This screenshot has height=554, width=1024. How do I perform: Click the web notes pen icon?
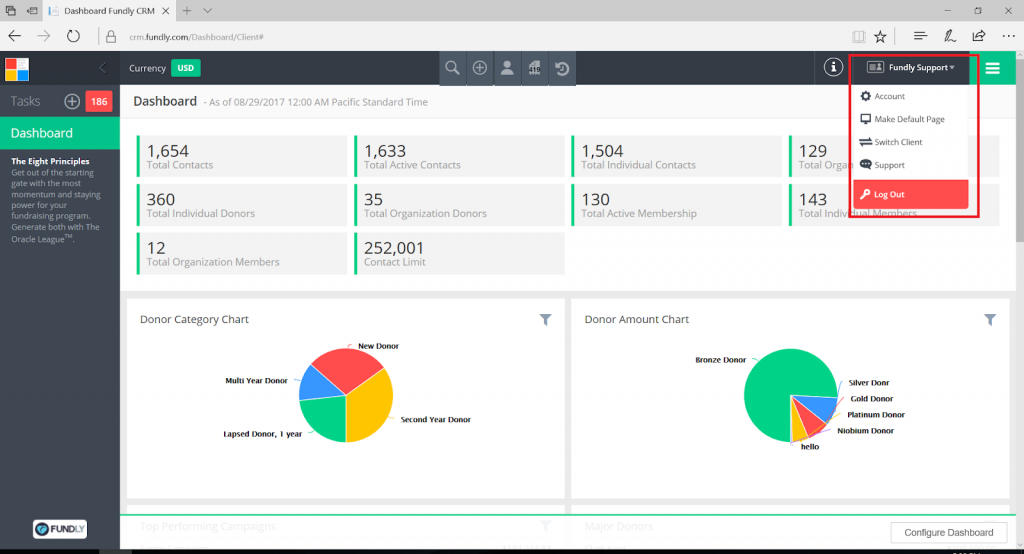point(950,36)
